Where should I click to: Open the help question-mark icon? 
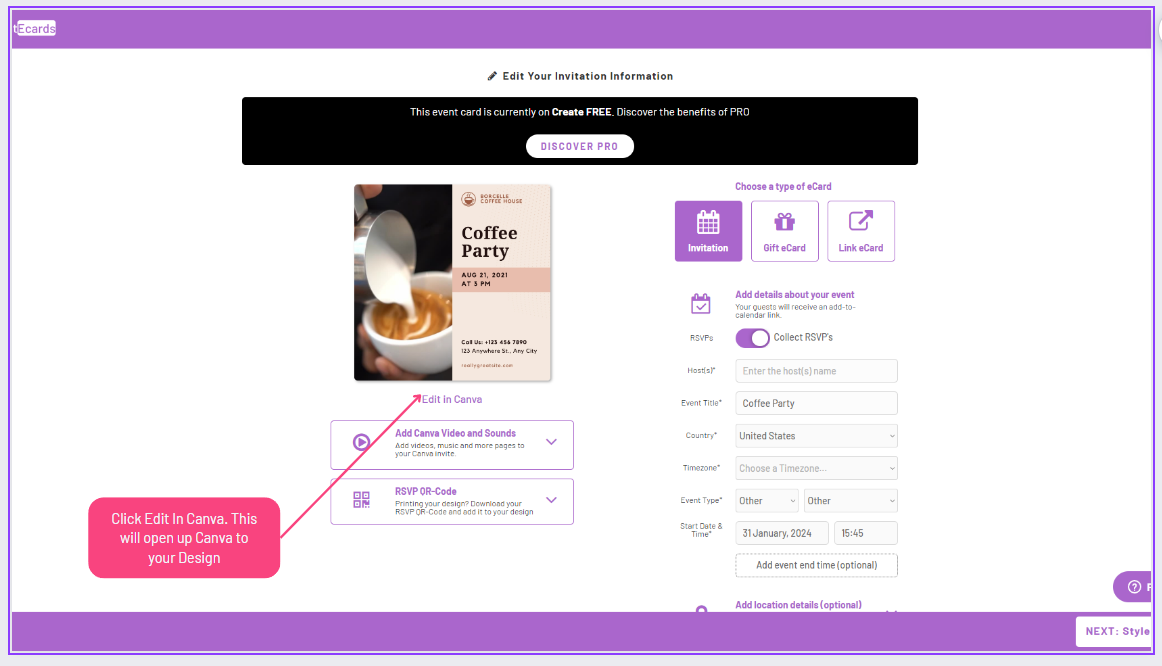[x=1132, y=587]
